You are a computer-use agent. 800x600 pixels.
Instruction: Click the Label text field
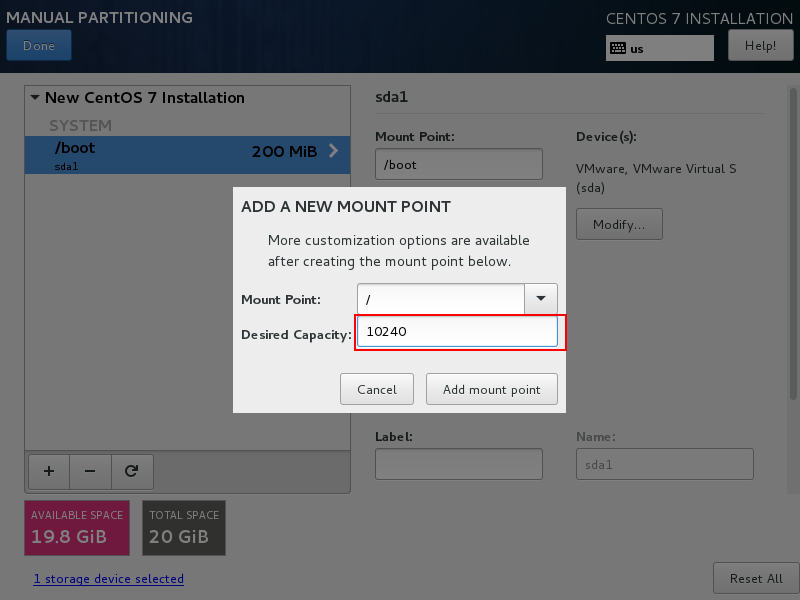coord(458,464)
